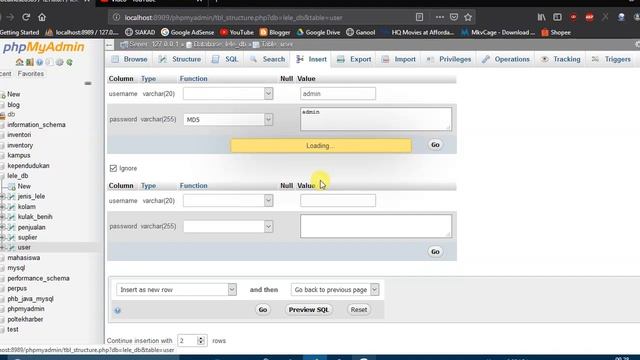Open the Privileges tab
This screenshot has height=360, width=640.
pyautogui.click(x=449, y=59)
